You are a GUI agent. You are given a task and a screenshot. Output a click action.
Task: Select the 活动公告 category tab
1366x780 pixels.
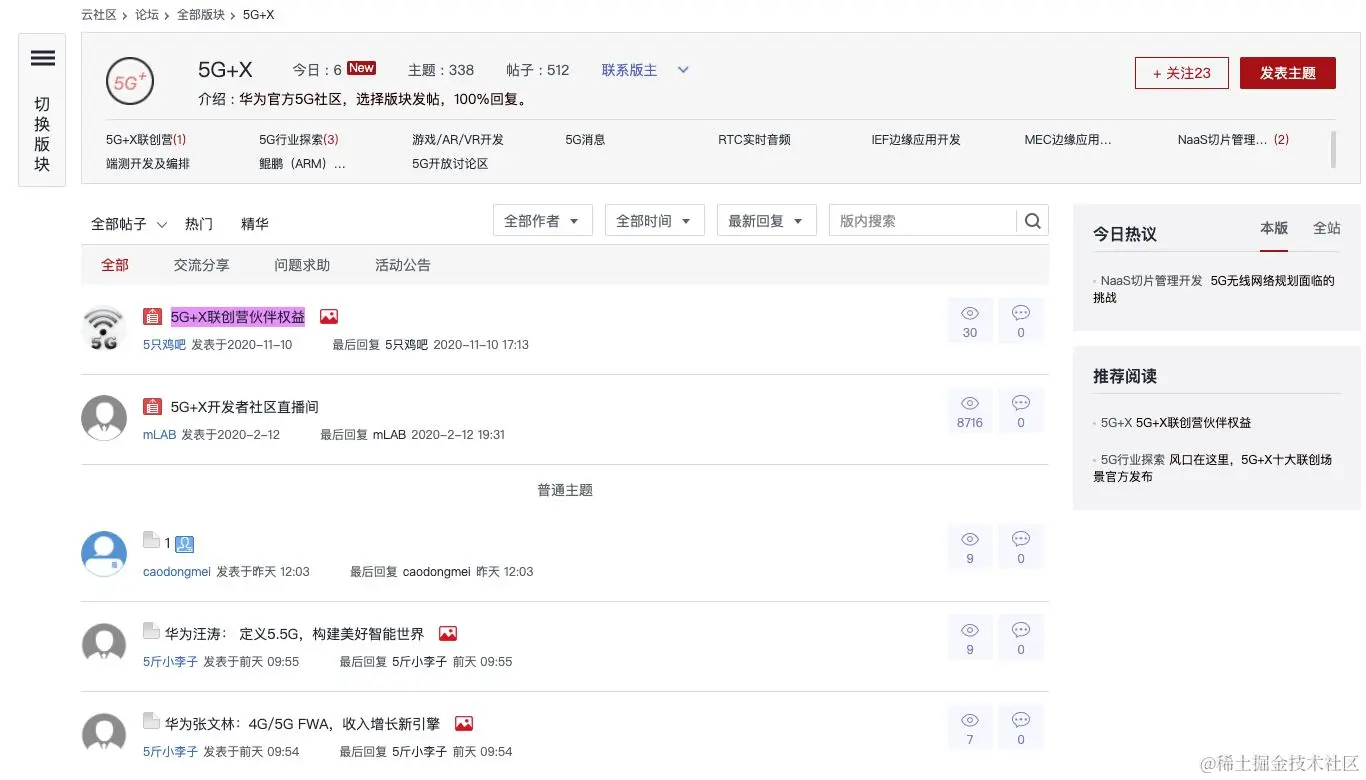[403, 265]
